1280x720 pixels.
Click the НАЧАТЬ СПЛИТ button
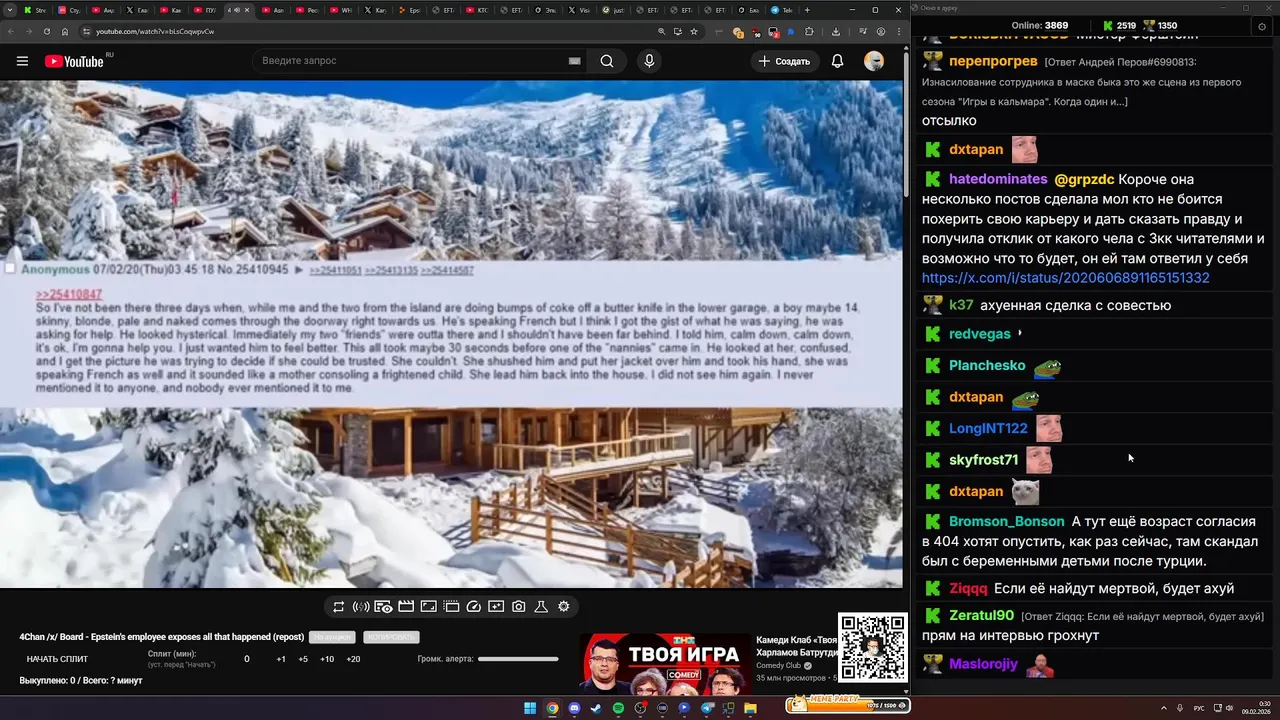[57, 659]
